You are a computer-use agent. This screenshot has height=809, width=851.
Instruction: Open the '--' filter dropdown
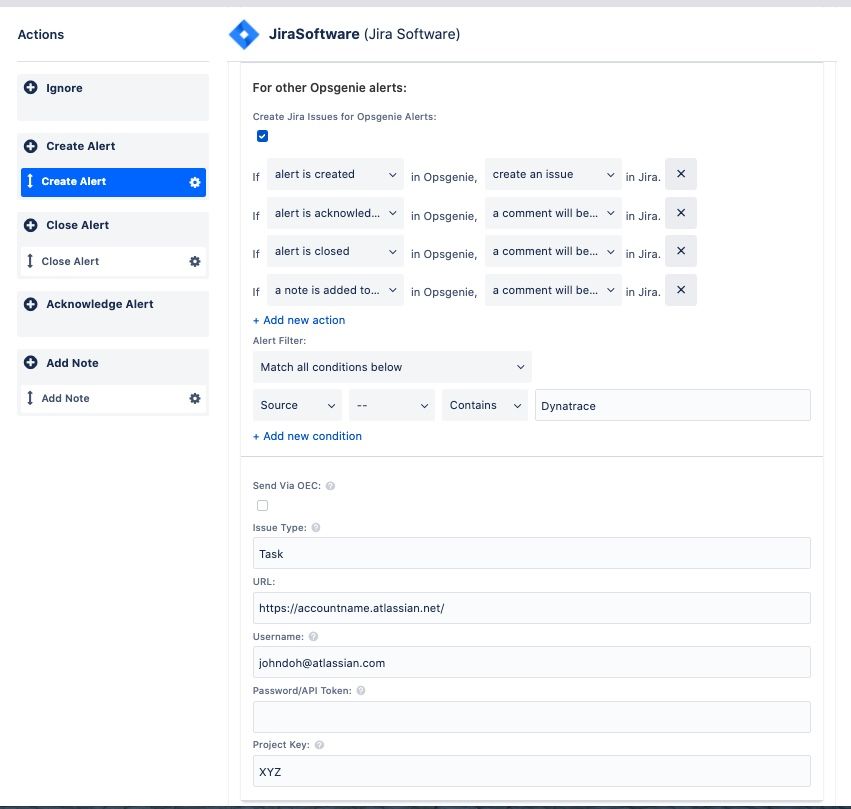[392, 405]
